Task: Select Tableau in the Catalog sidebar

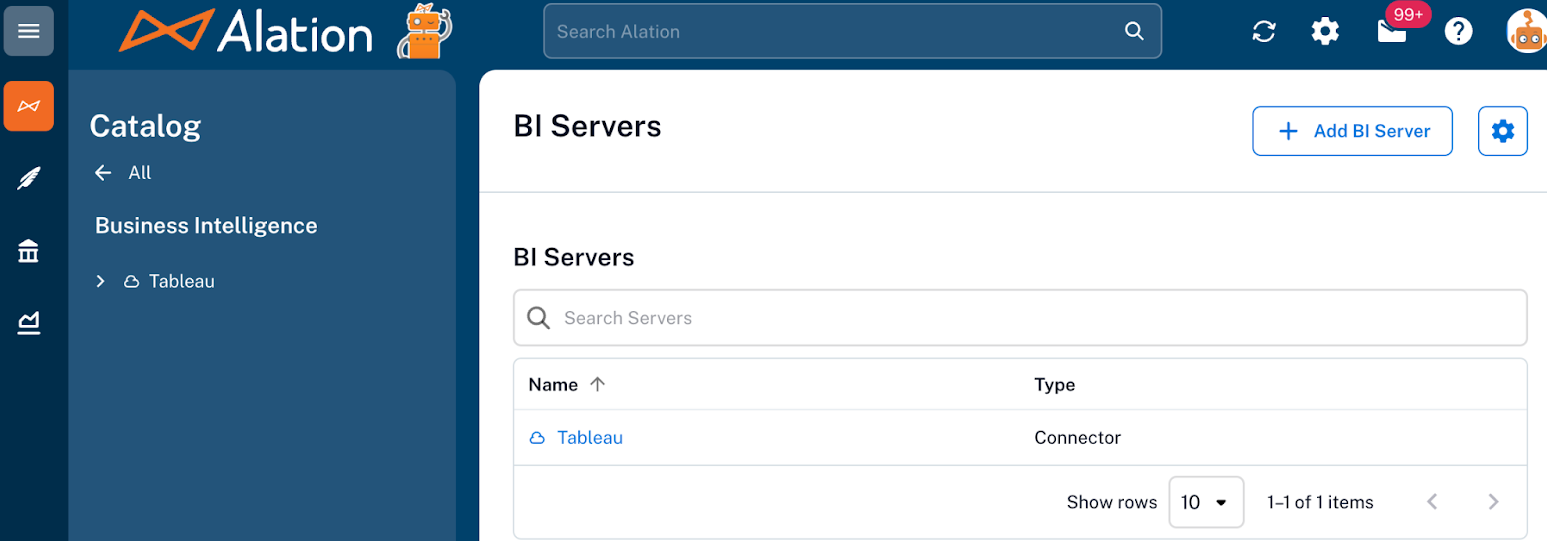Action: [182, 282]
